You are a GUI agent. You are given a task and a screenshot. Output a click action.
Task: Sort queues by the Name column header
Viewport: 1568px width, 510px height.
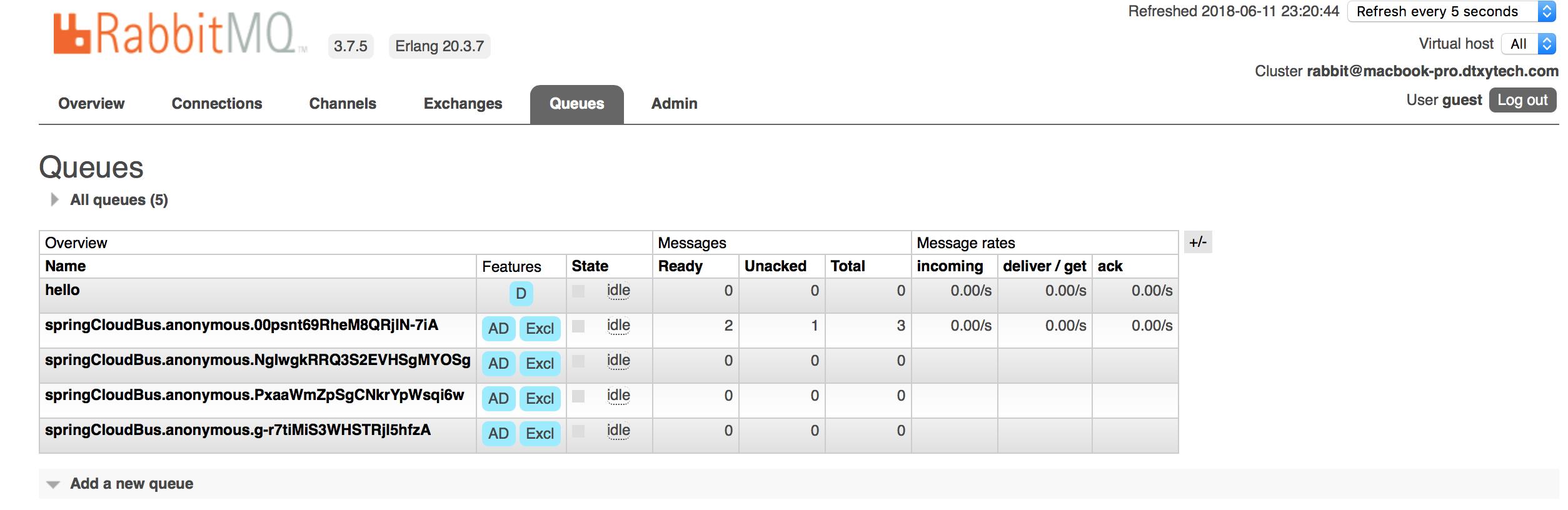66,266
